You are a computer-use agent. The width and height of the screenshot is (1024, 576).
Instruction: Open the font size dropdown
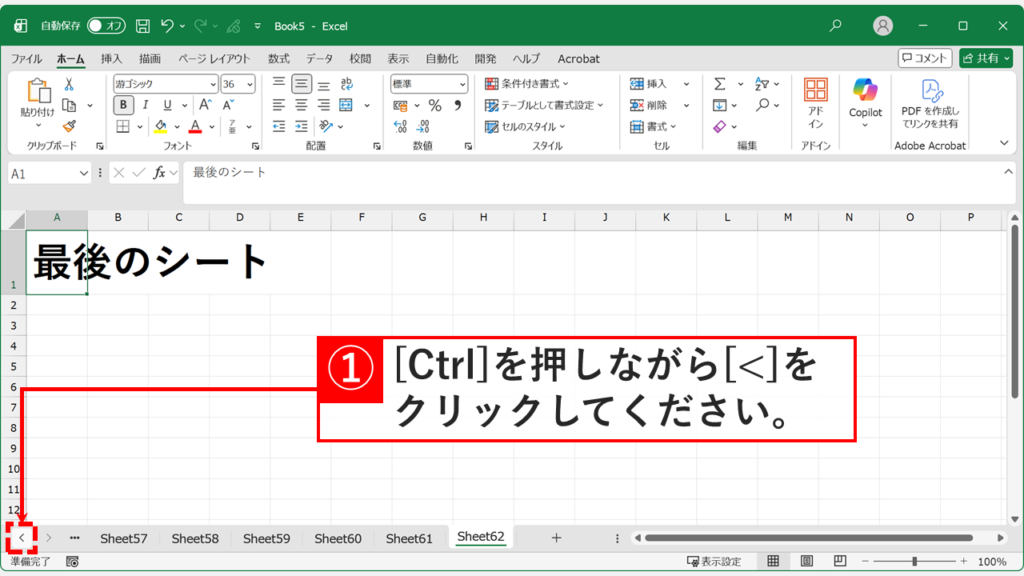(250, 84)
